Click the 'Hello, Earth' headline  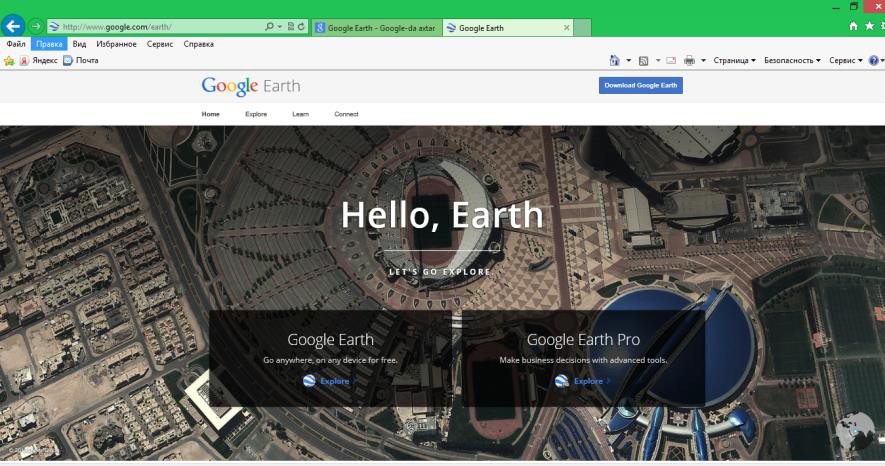pyautogui.click(x=442, y=215)
